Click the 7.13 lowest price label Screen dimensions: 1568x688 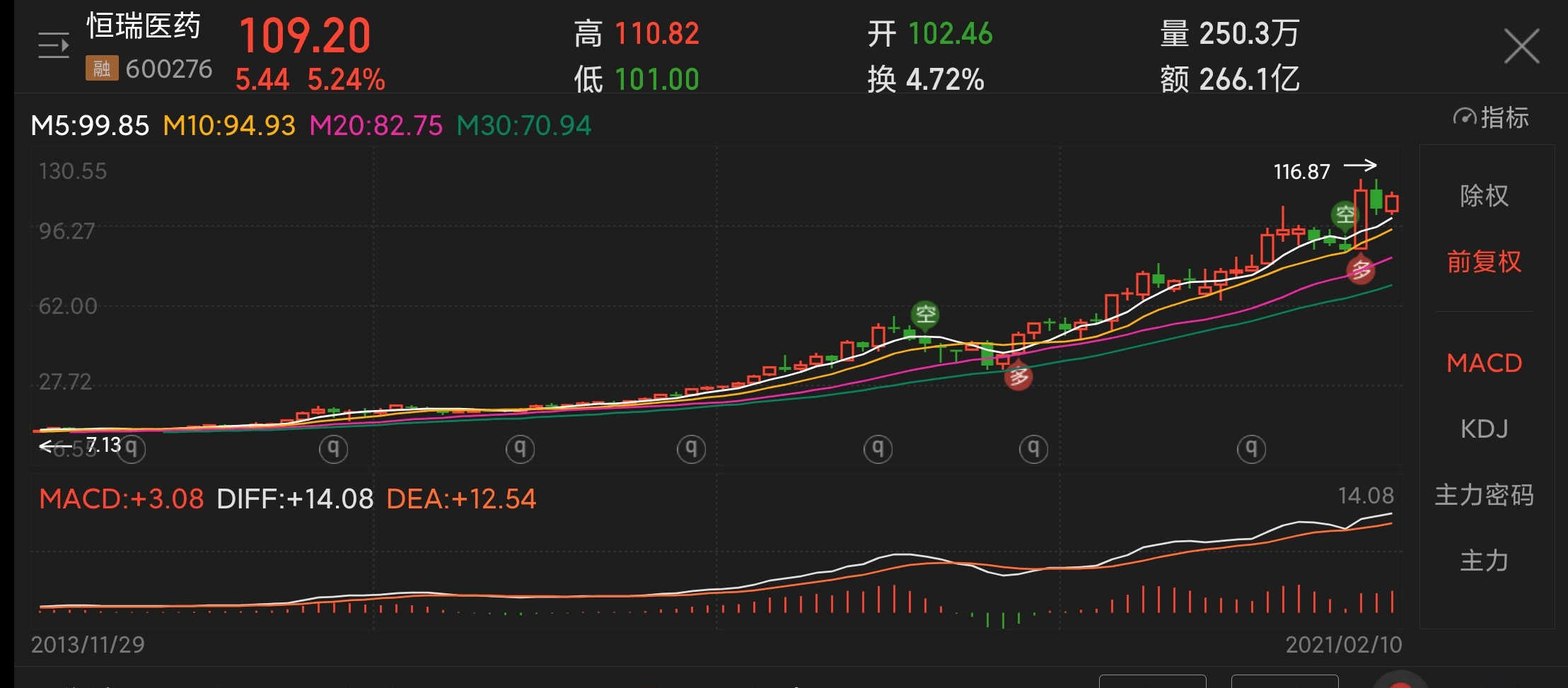coord(103,445)
